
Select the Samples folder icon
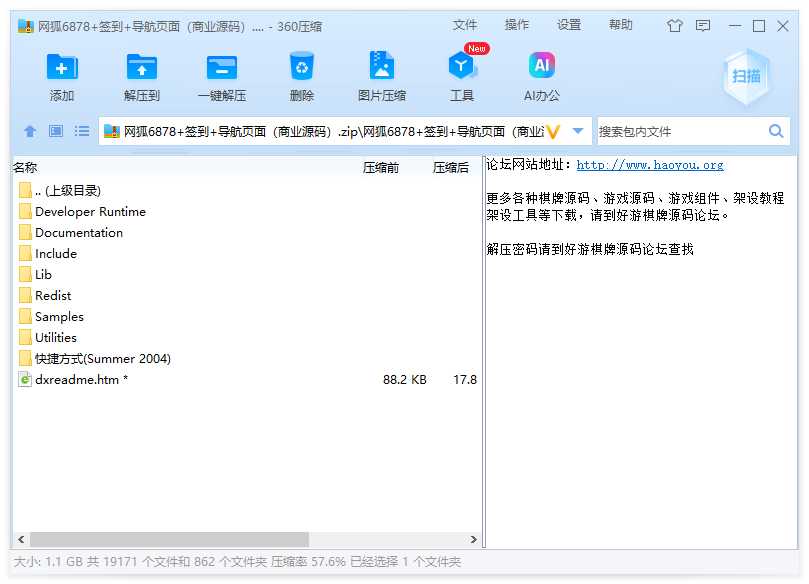[25, 316]
